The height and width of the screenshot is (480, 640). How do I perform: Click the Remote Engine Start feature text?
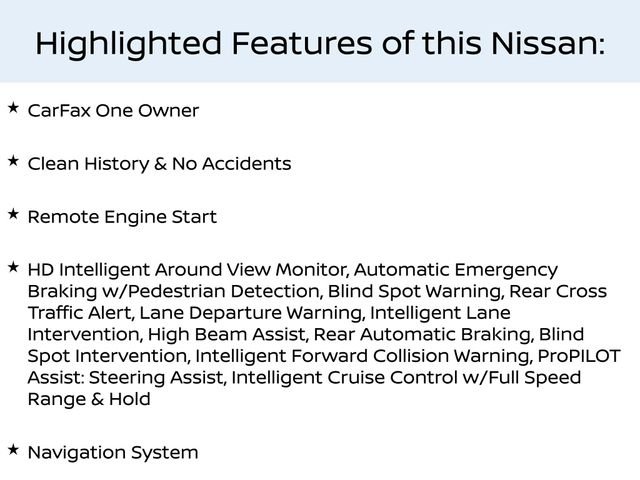tap(122, 217)
